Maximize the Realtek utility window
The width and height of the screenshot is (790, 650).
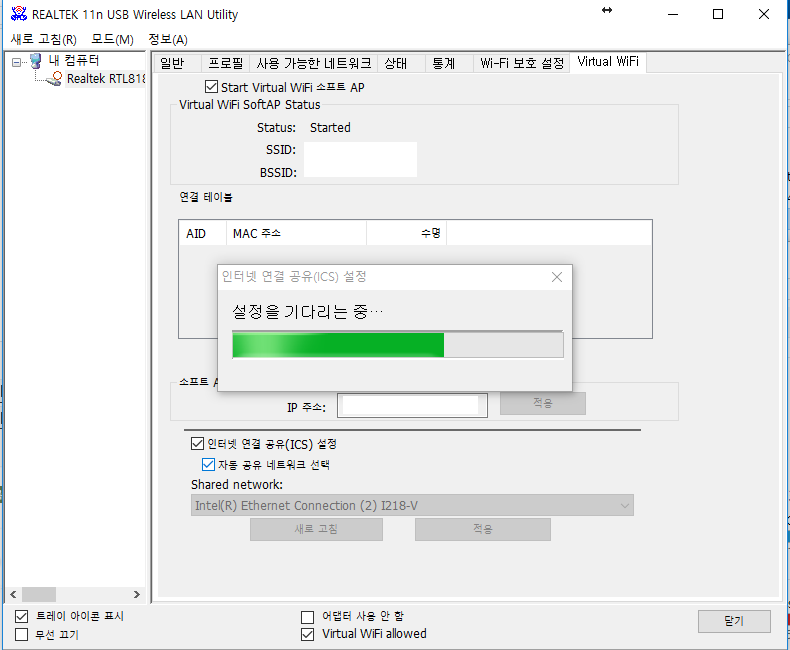[718, 14]
